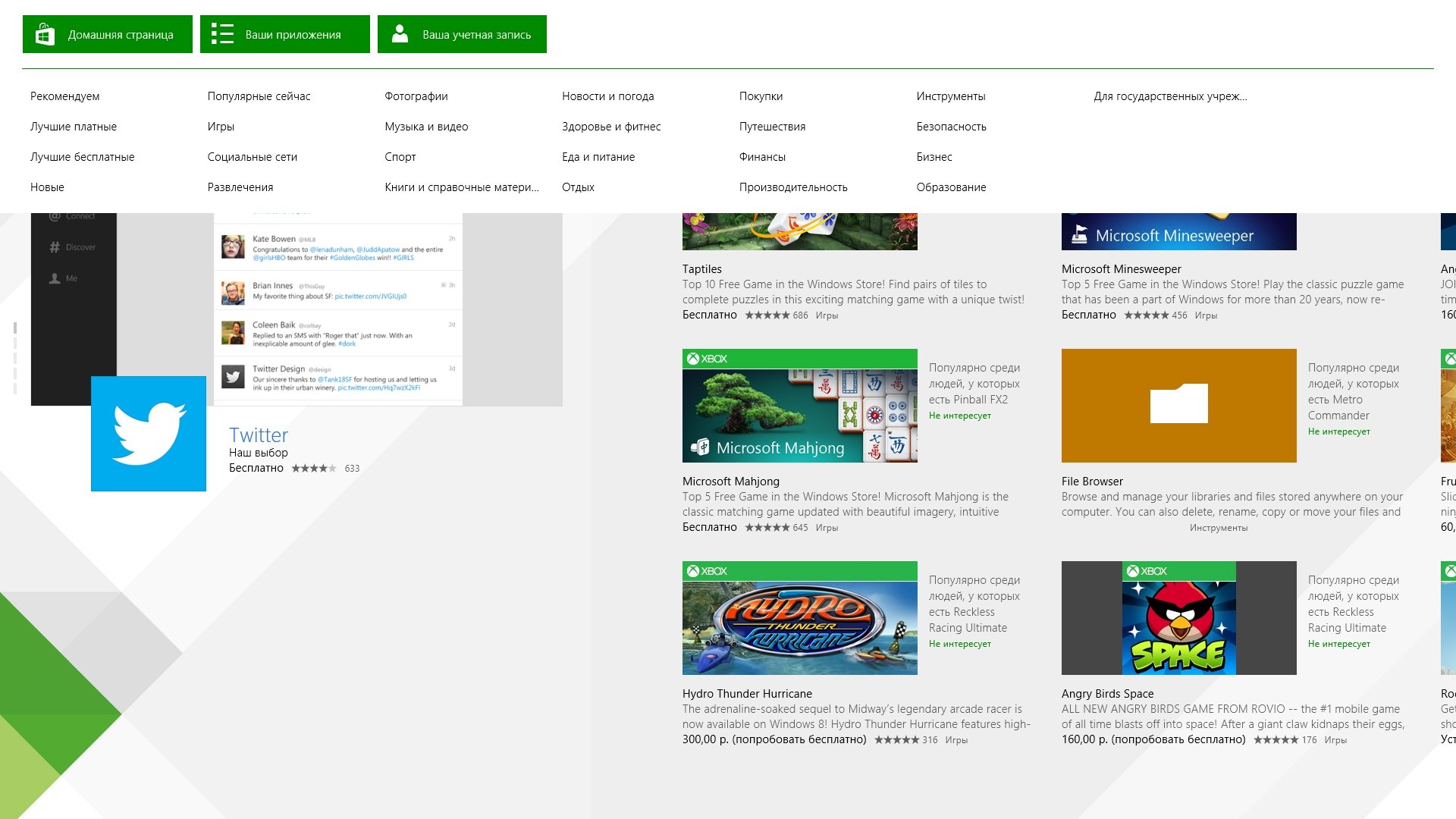Image resolution: width=1456 pixels, height=819 pixels.
Task: Select the Лучшие платные category
Action: (x=74, y=127)
